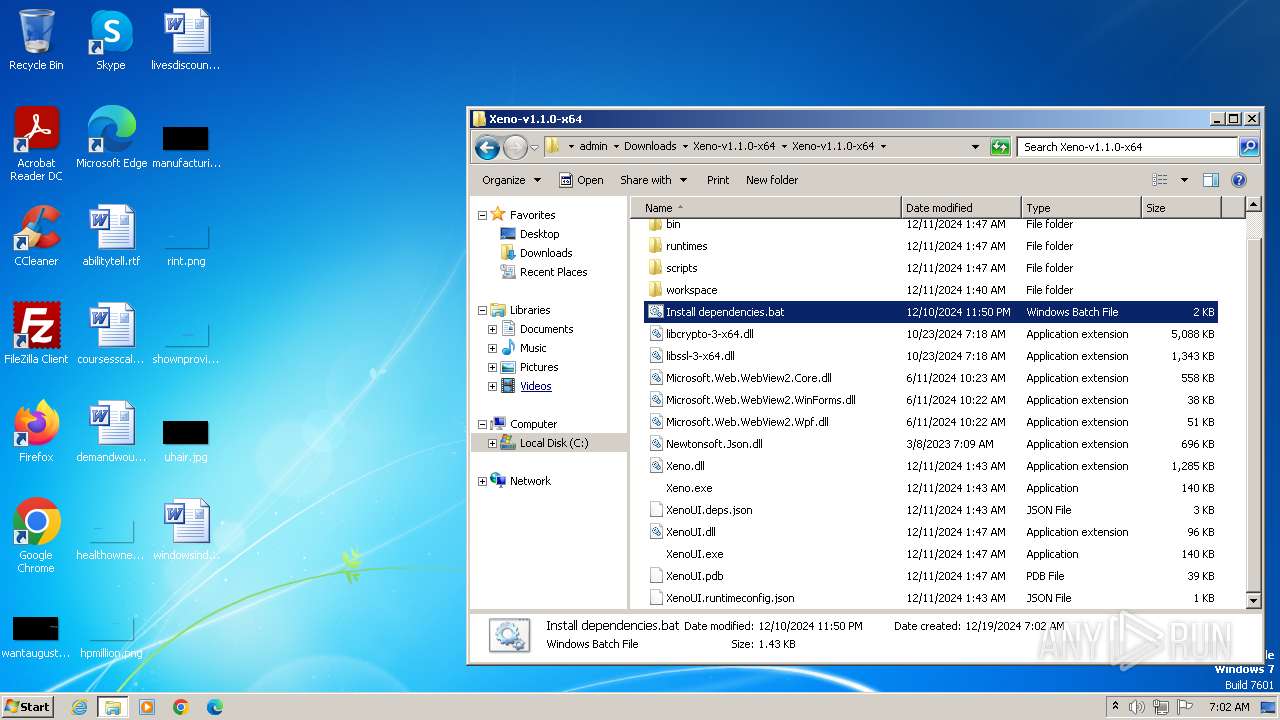The image size is (1280, 720).
Task: Open Acrobat Reader DC desktop icon
Action: click(36, 144)
